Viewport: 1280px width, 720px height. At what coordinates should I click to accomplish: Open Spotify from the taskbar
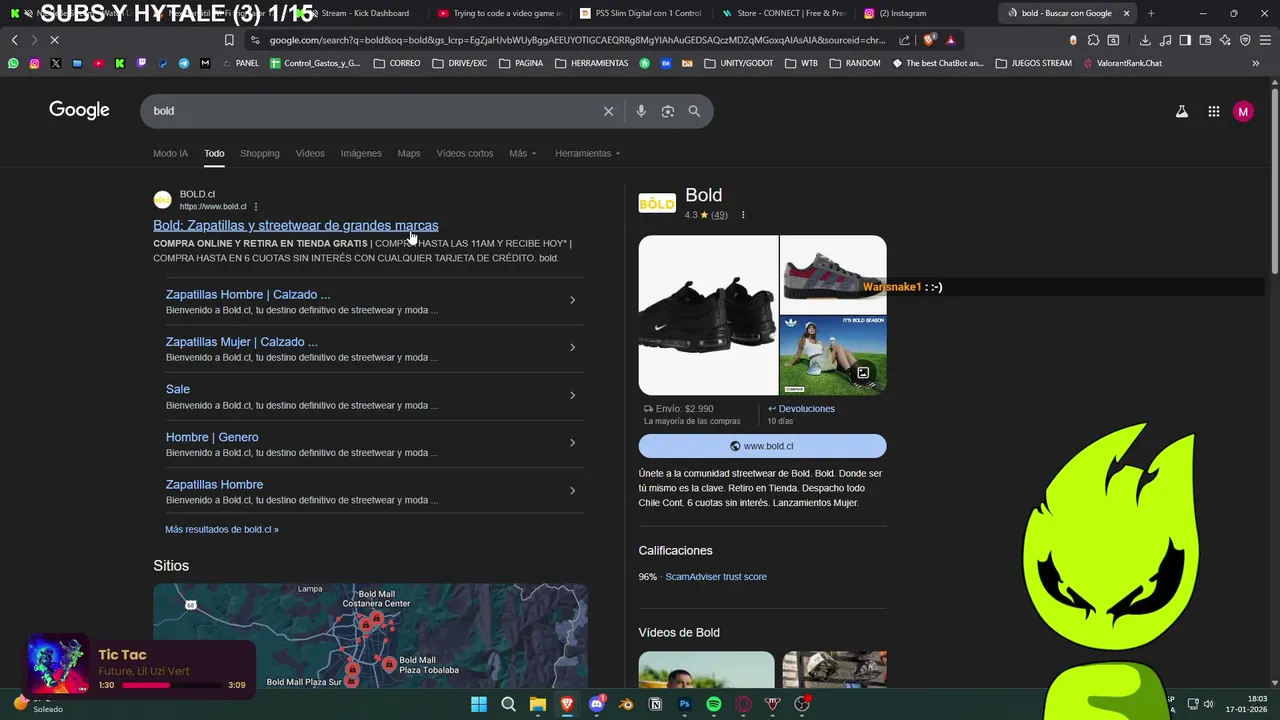coord(714,704)
